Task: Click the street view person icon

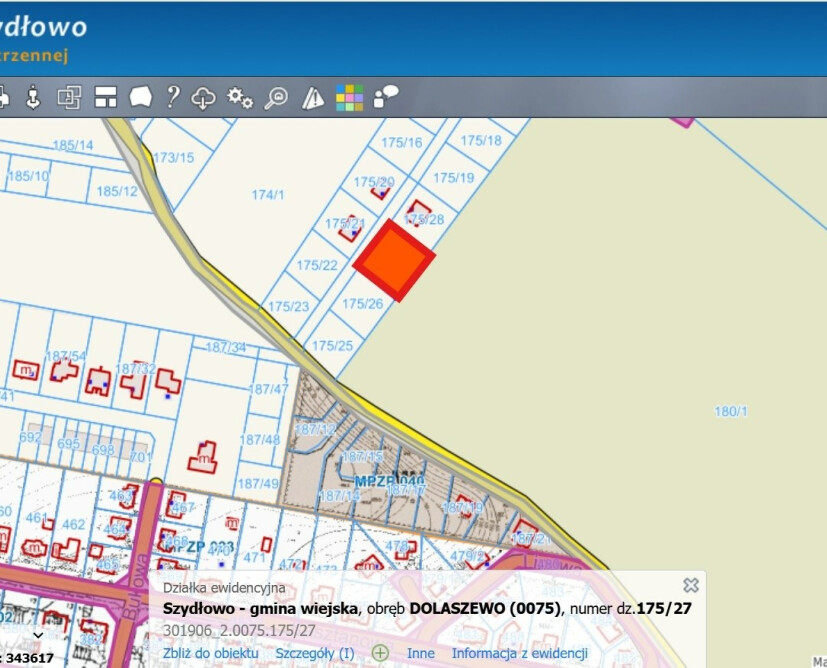Action: pos(33,97)
